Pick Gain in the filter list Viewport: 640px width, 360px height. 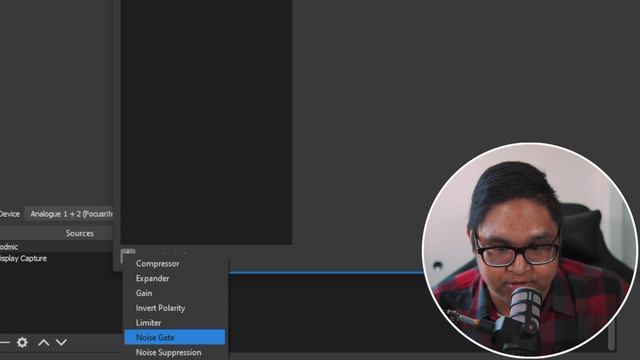175,293
